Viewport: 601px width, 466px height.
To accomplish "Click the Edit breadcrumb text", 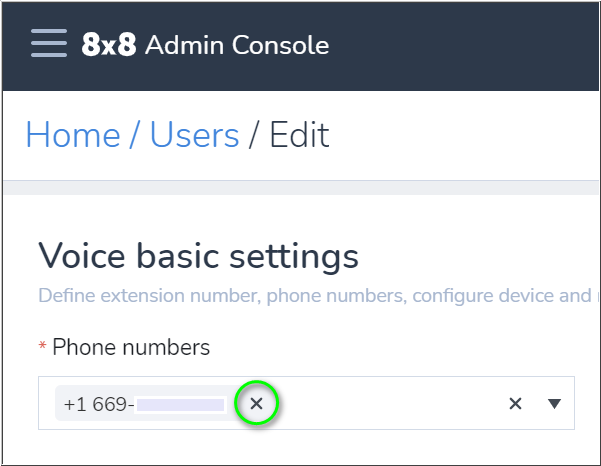I will click(299, 135).
